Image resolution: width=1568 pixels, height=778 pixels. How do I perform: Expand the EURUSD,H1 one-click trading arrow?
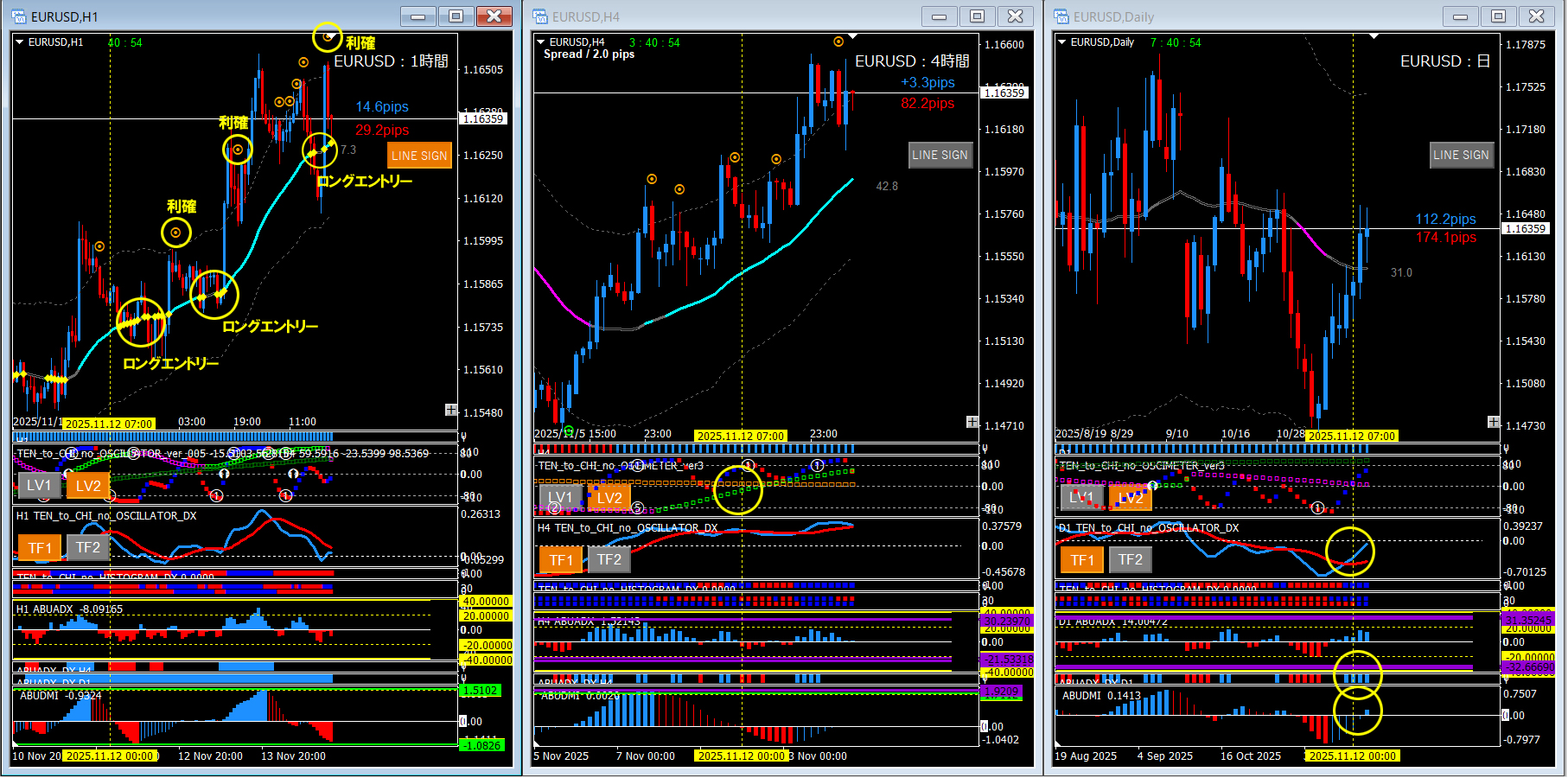coord(20,41)
